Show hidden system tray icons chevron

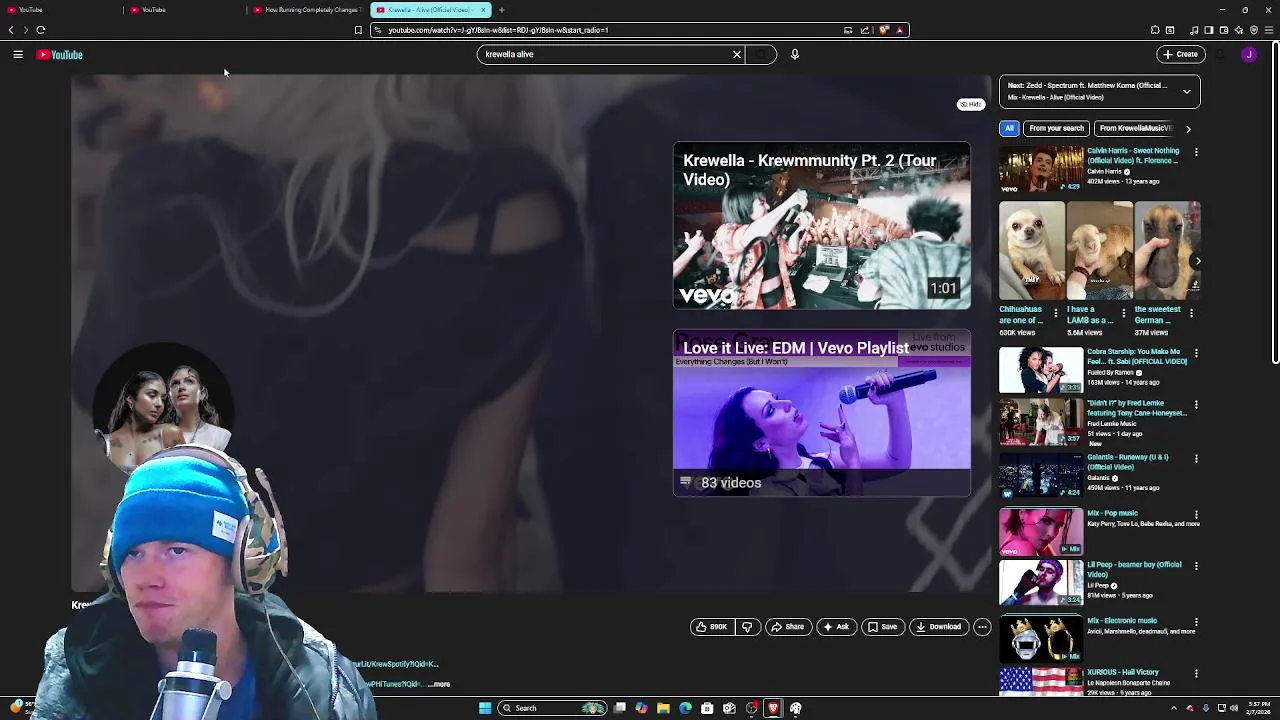[x=1175, y=708]
